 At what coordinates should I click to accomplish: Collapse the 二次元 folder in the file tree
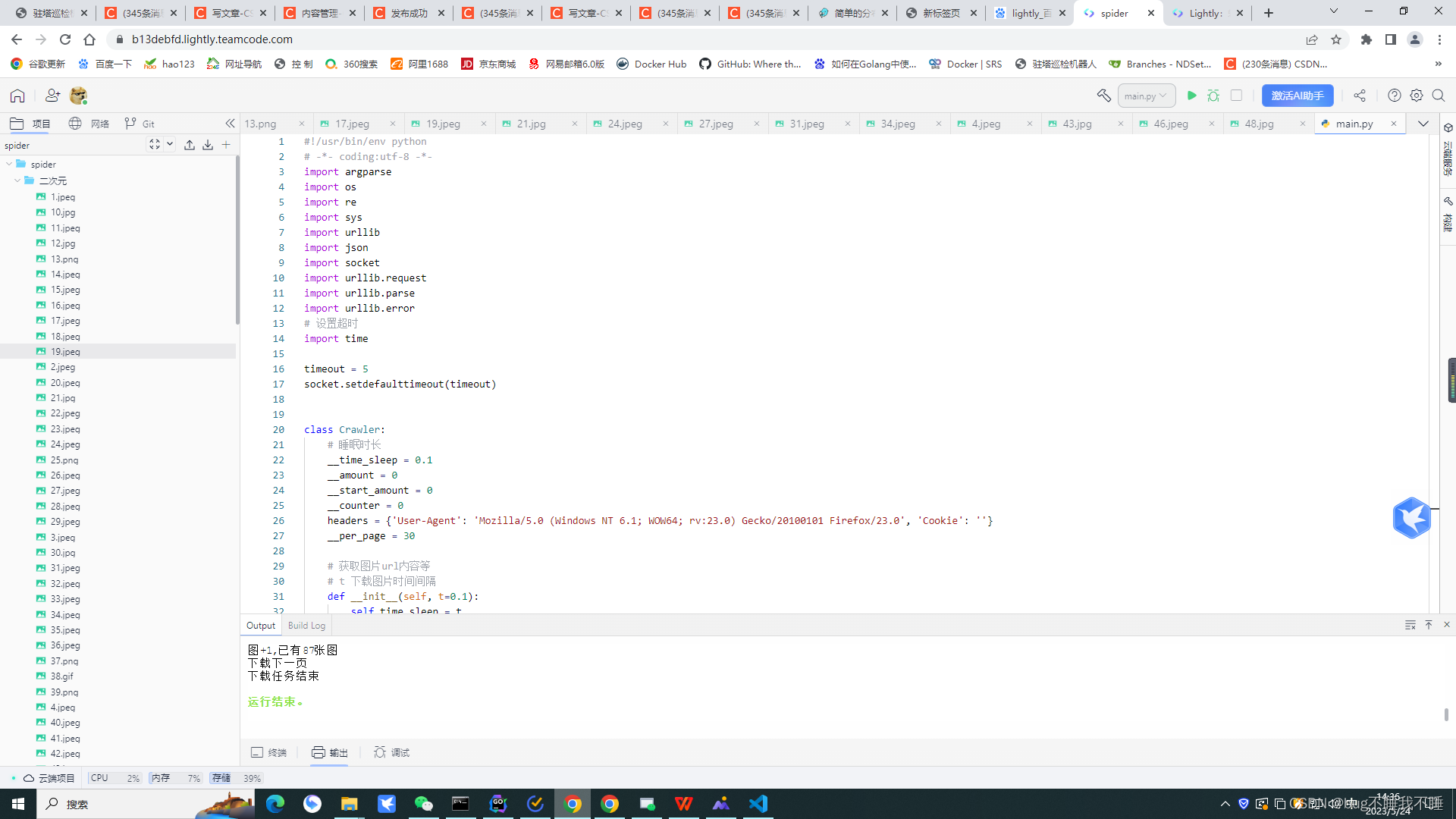(x=17, y=180)
